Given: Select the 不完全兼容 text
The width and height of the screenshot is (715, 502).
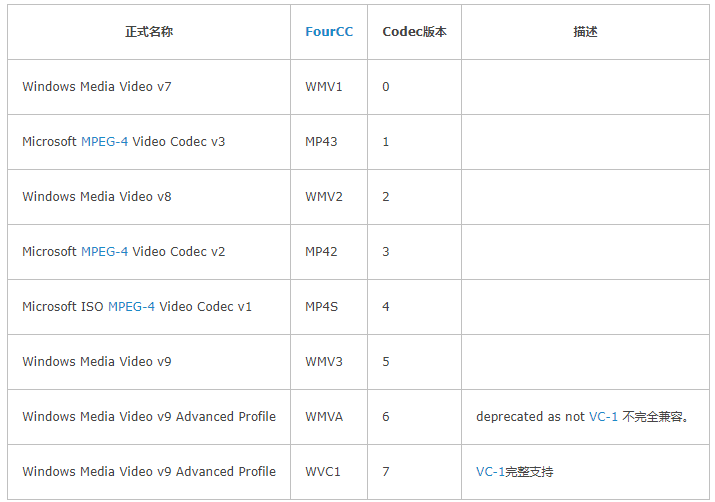Looking at the screenshot, I should click(x=652, y=417).
